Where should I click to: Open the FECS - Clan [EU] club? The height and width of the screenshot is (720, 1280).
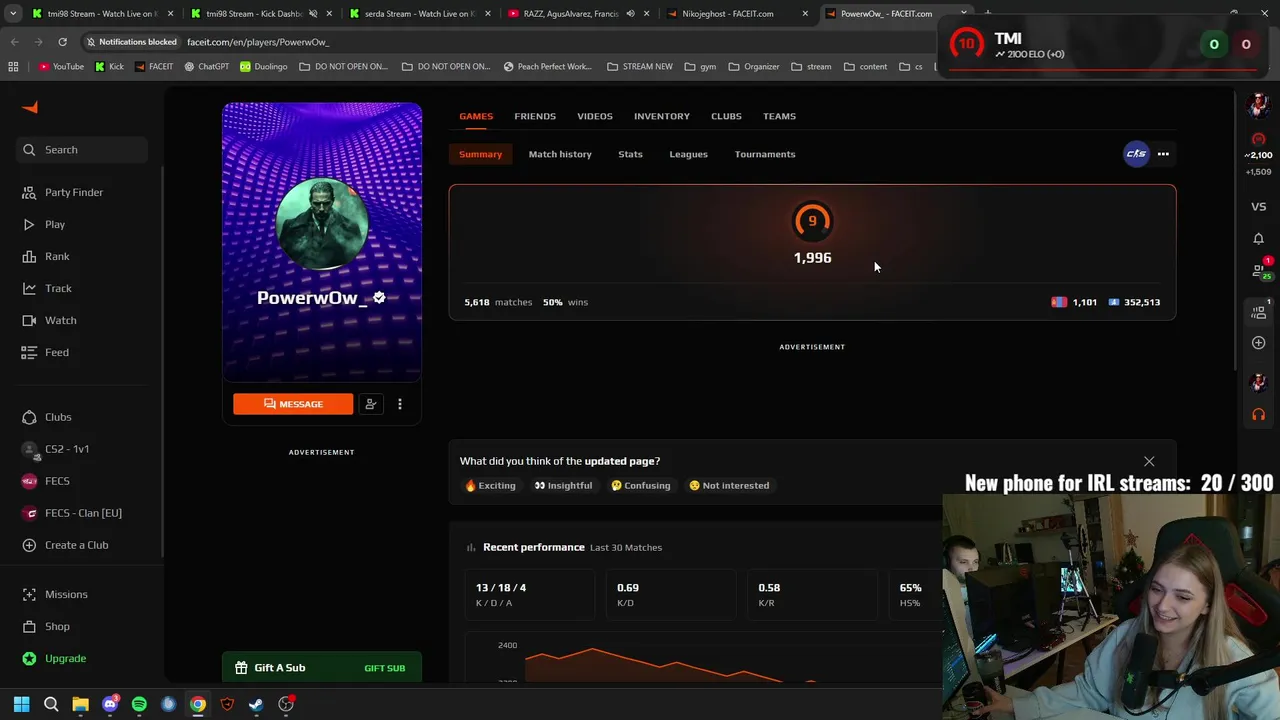[x=82, y=513]
